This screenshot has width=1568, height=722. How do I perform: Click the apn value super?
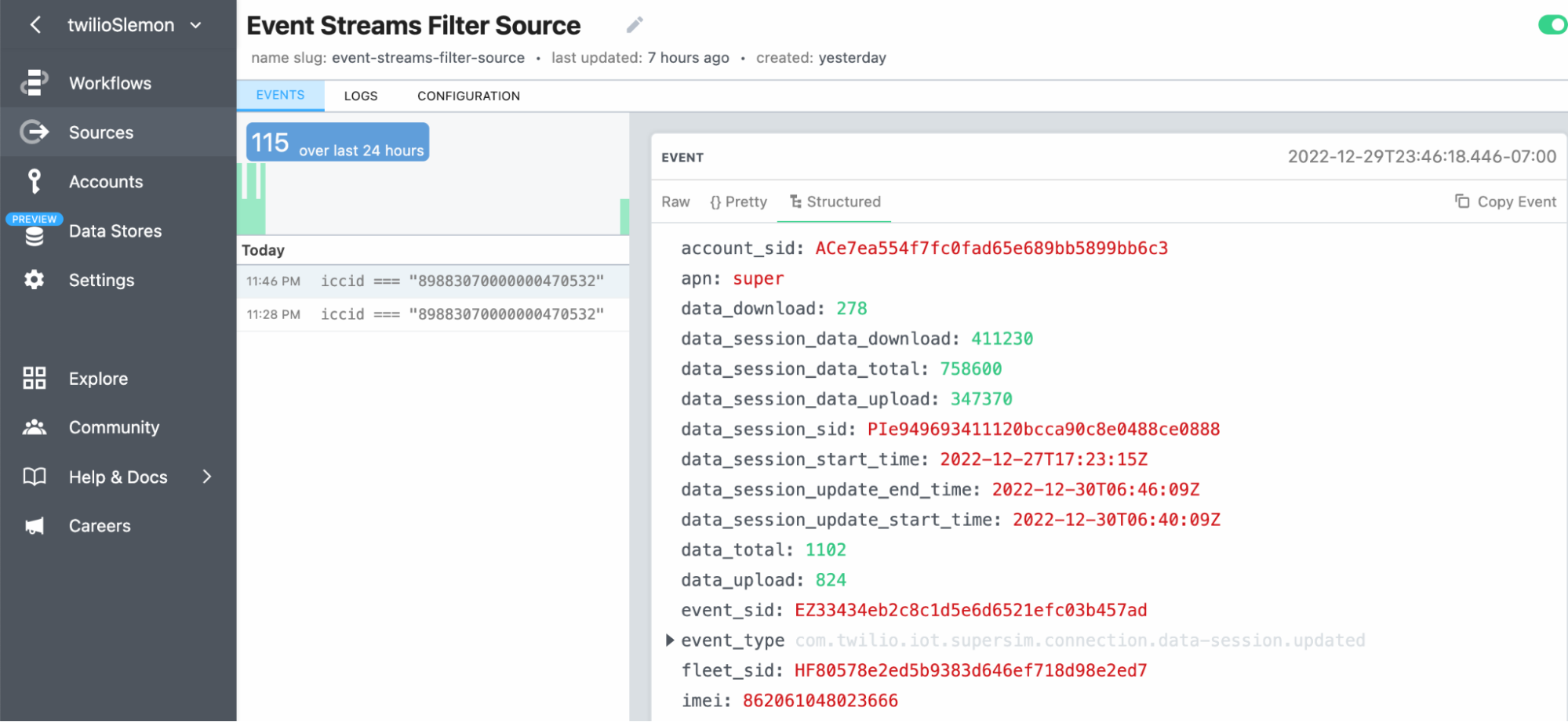pos(758,278)
